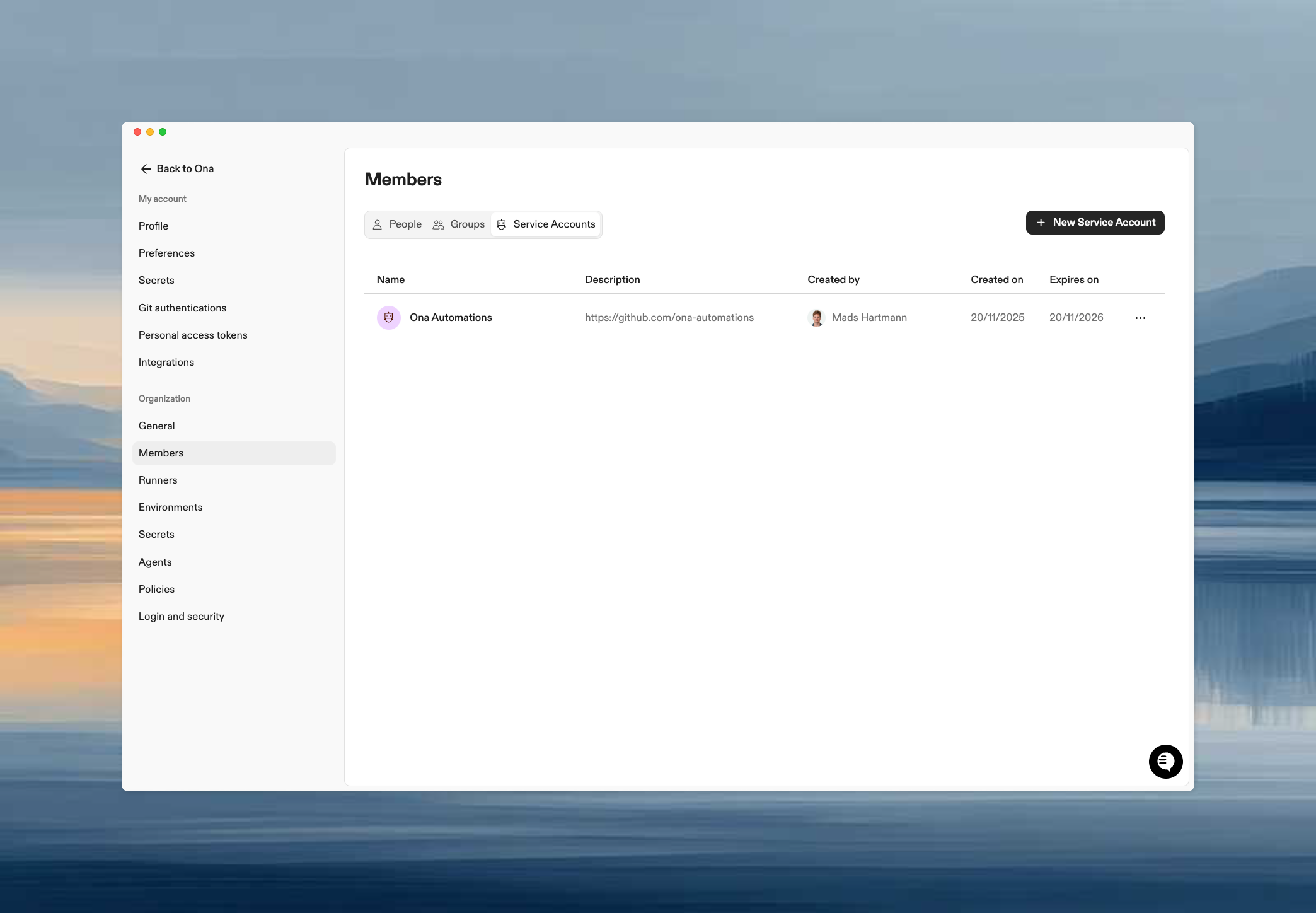The height and width of the screenshot is (913, 1316).
Task: Select the person icon on the People tab
Action: point(378,224)
